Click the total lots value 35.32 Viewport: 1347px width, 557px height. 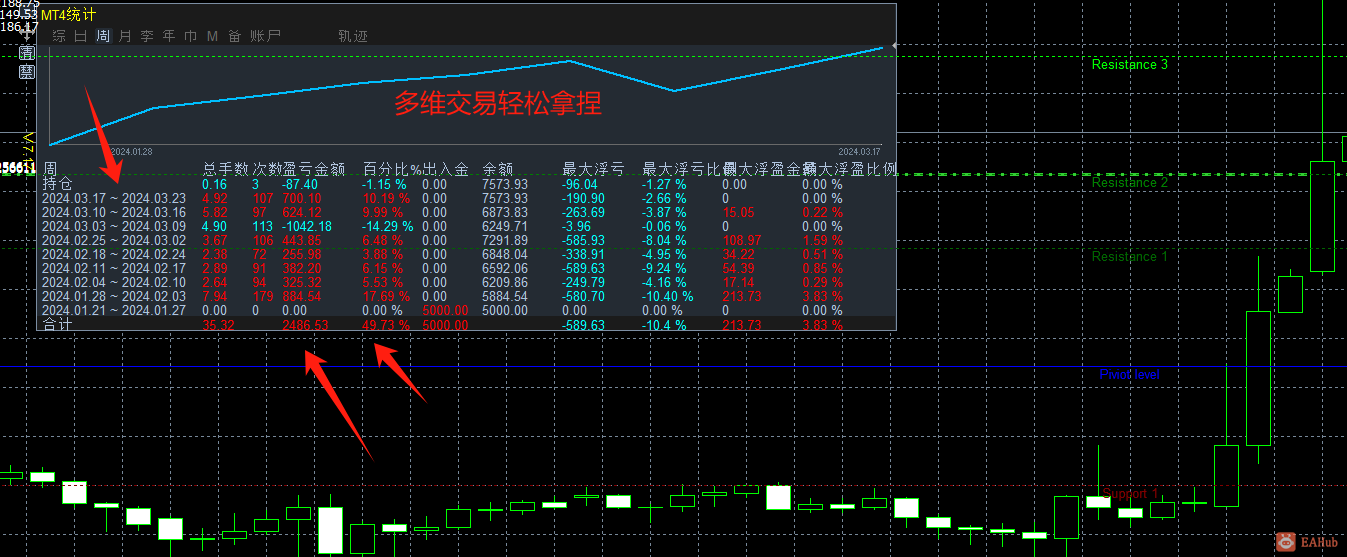(x=218, y=325)
